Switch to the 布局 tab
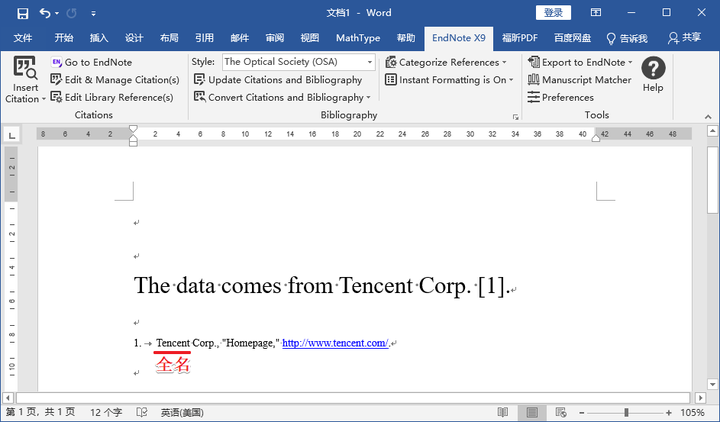 pyautogui.click(x=169, y=38)
